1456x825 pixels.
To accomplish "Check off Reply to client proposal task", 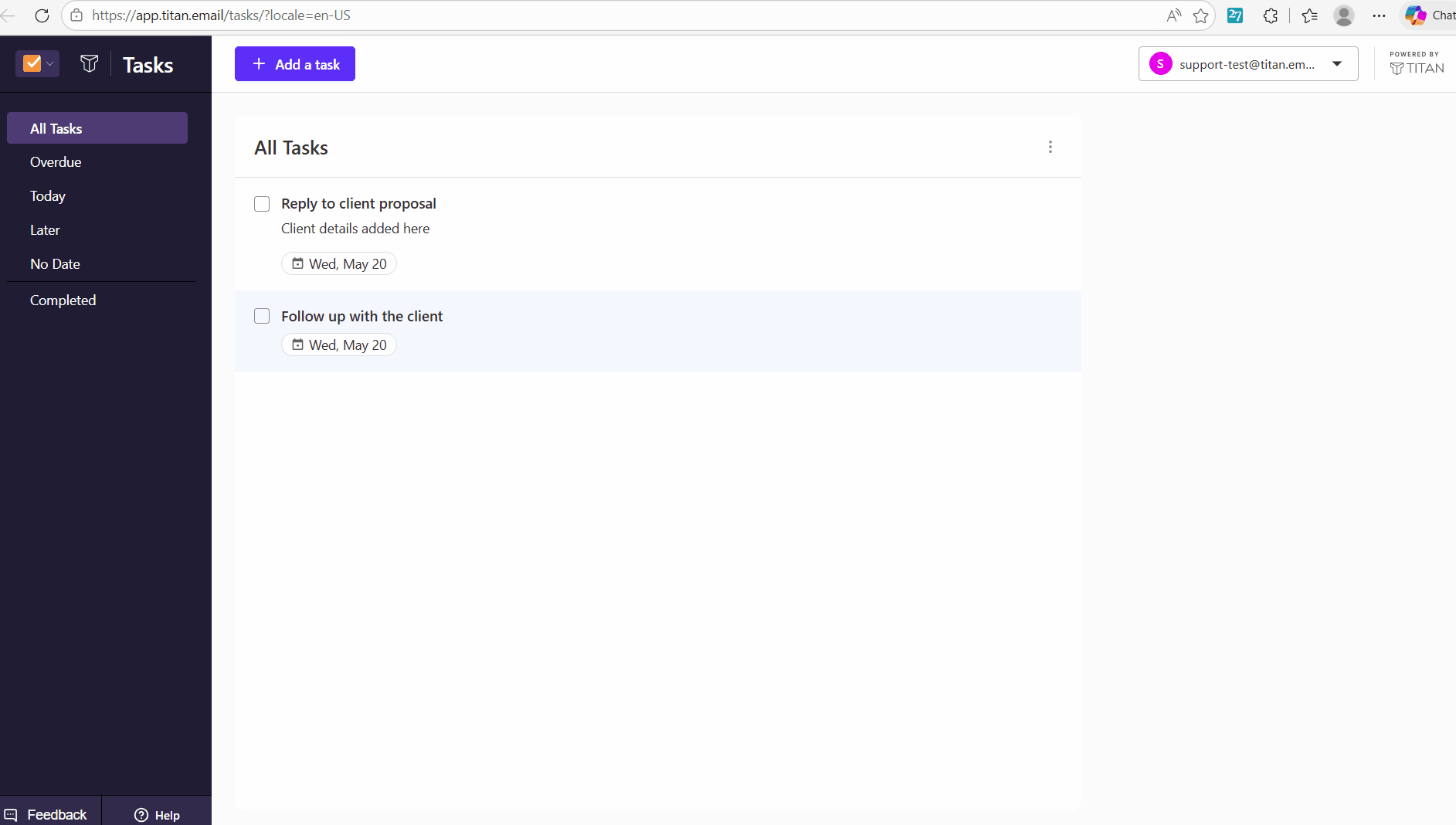I will click(262, 204).
